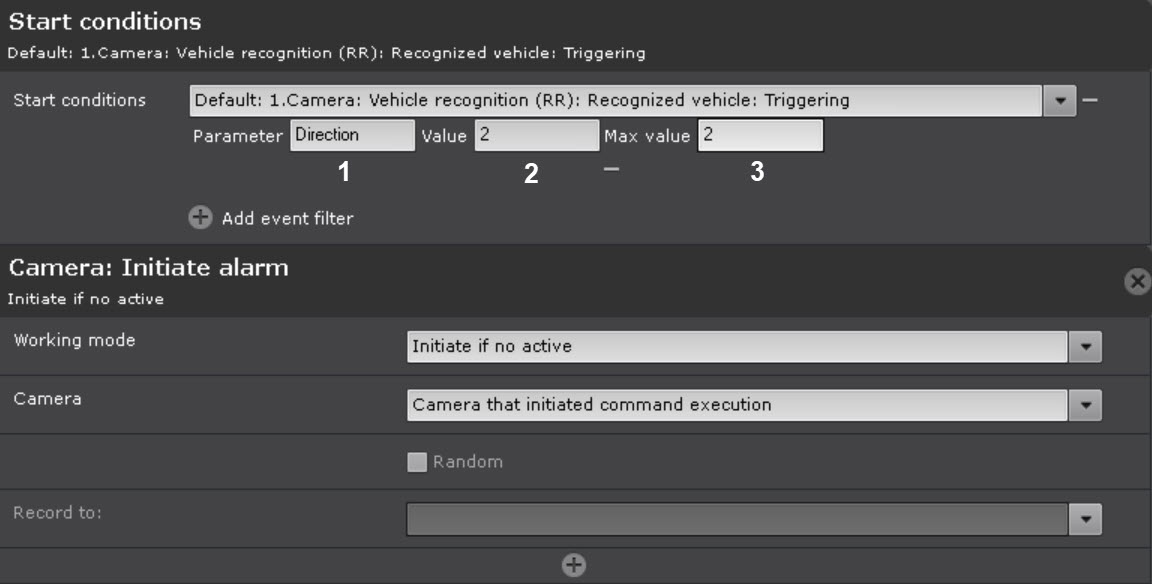Click the Add event filter link text
Image resolution: width=1152 pixels, height=584 pixels.
[287, 218]
